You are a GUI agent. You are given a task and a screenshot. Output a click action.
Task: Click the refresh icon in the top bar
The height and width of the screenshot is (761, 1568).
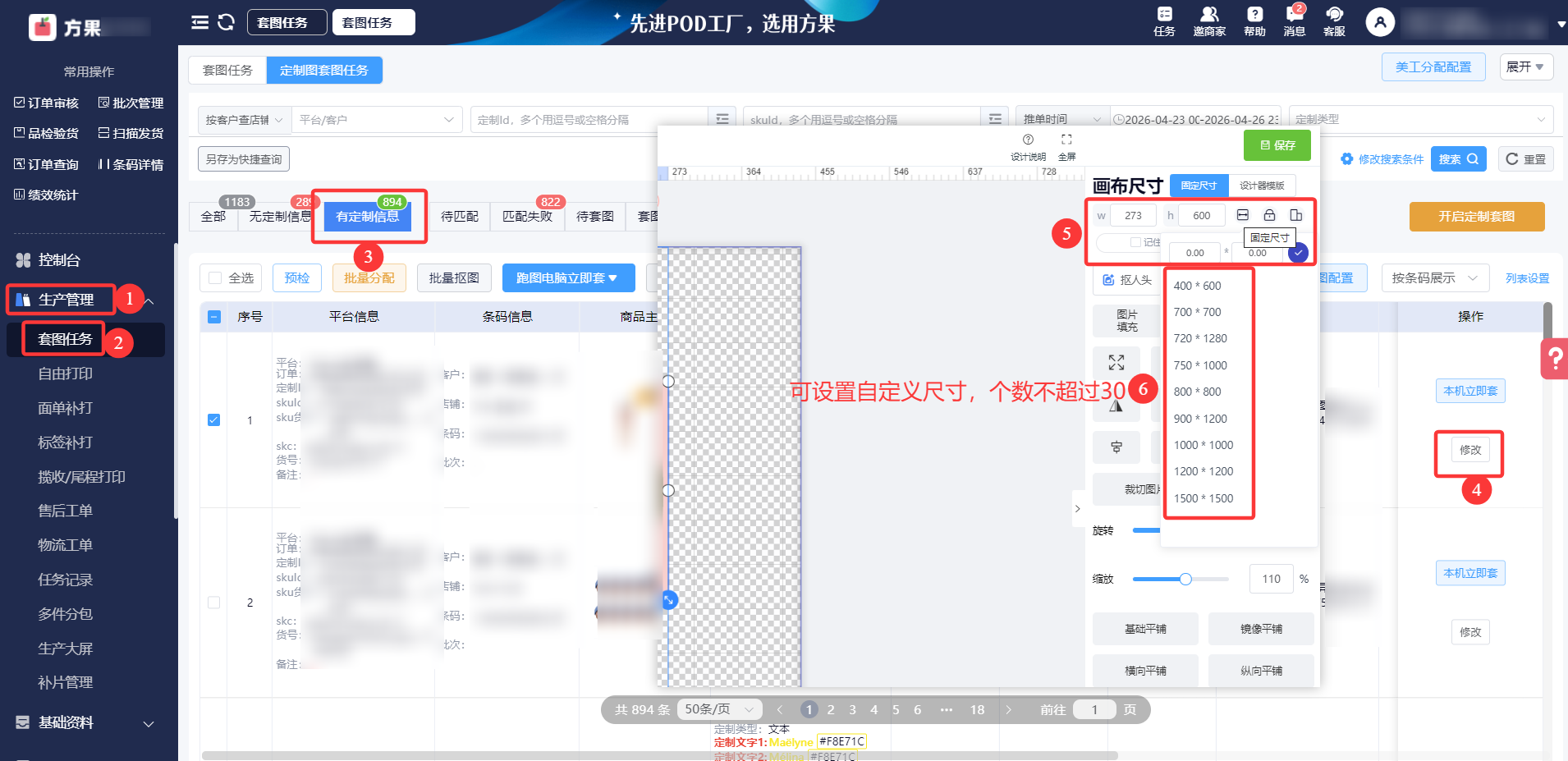point(227,22)
